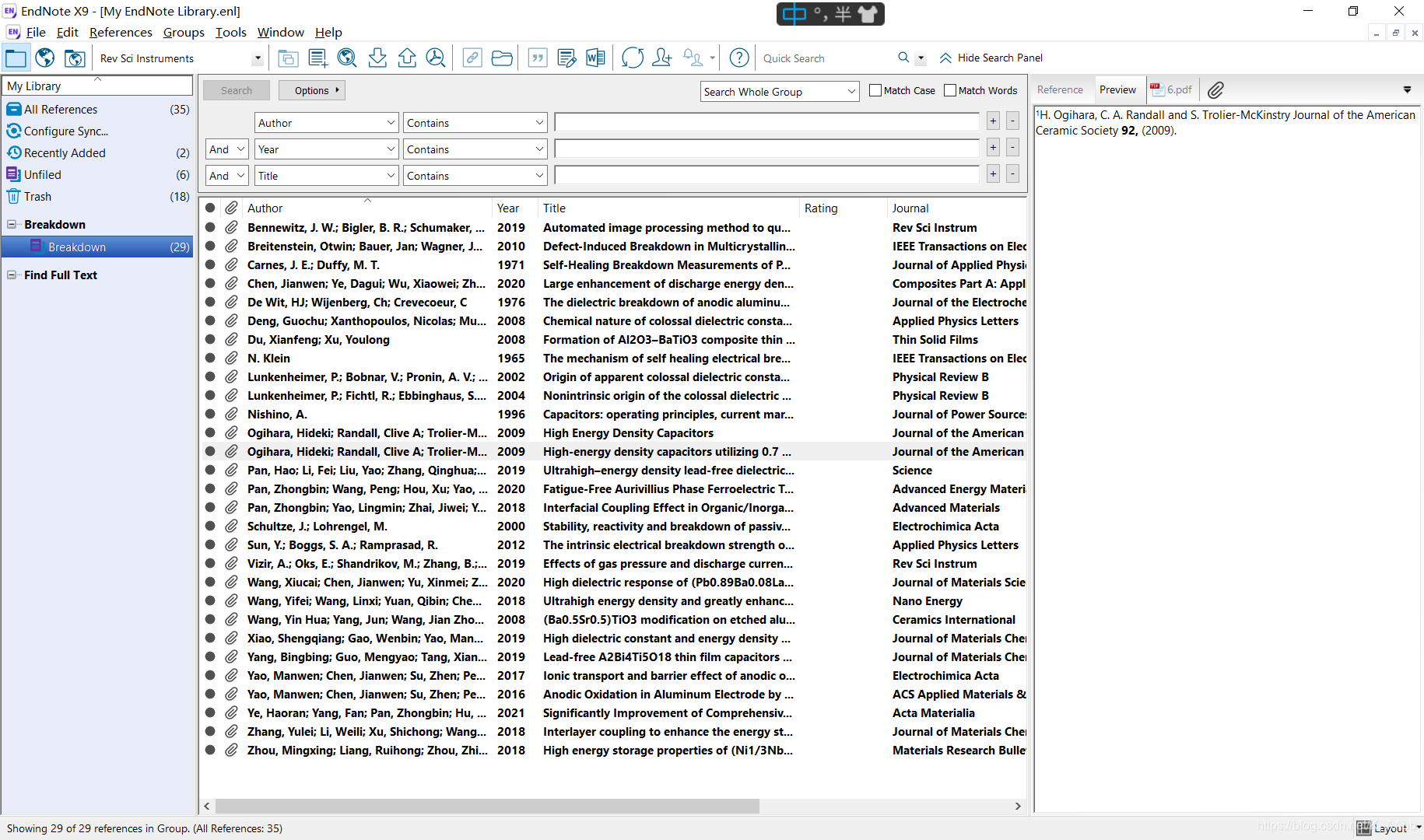Image resolution: width=1424 pixels, height=840 pixels.
Task: Enable the Match Words checkbox
Action: tap(949, 90)
